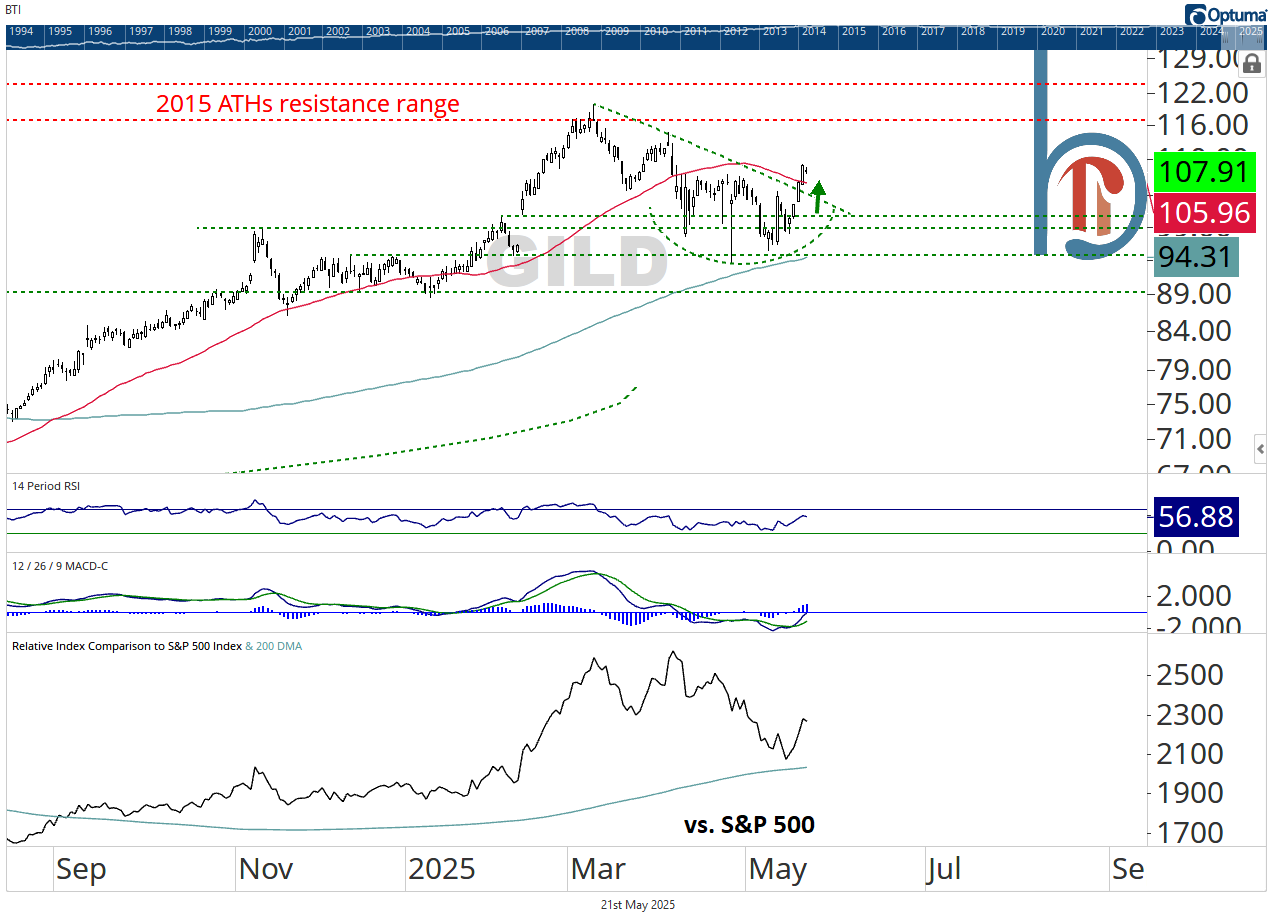The width and height of the screenshot is (1273, 924).
Task: Select year 2018 in the overview timeline
Action: pos(972,31)
